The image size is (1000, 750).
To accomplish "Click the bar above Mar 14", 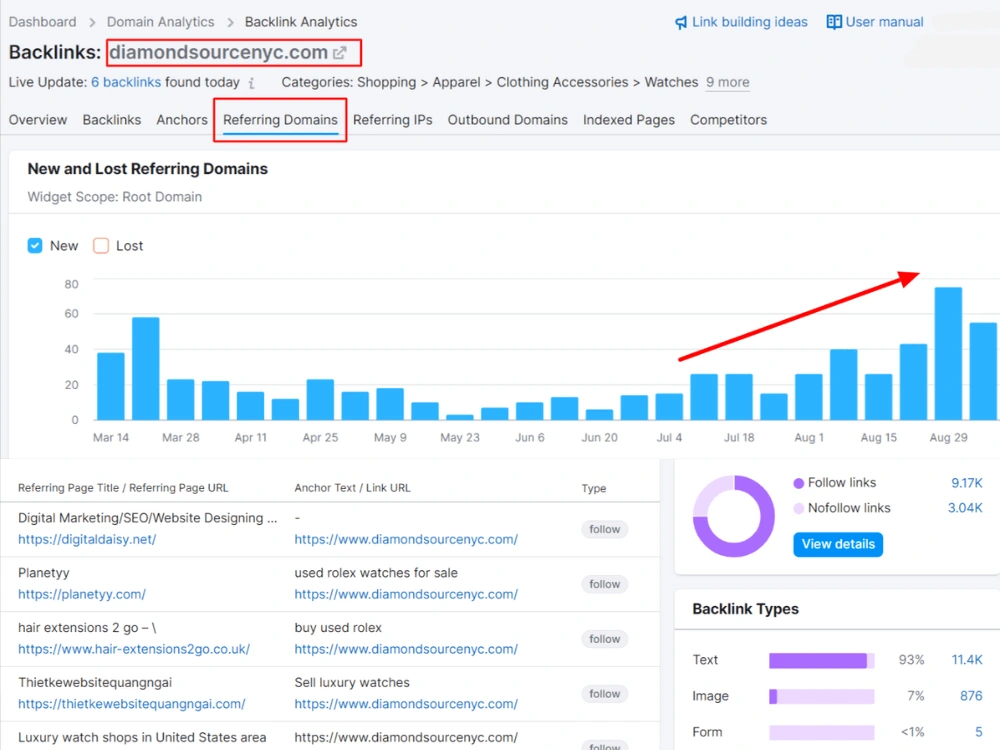I will [x=111, y=386].
